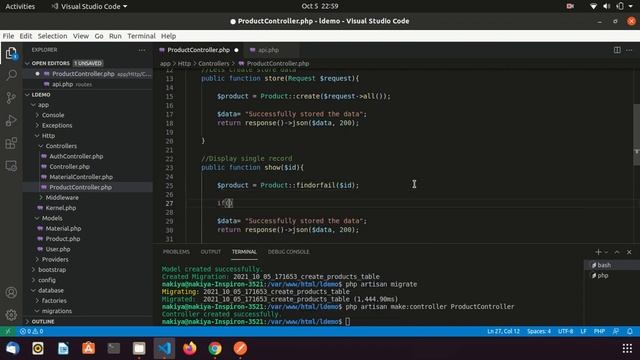Collapse the LDEMO project folder section
Image resolution: width=640 pixels, height=360 pixels.
pos(27,95)
